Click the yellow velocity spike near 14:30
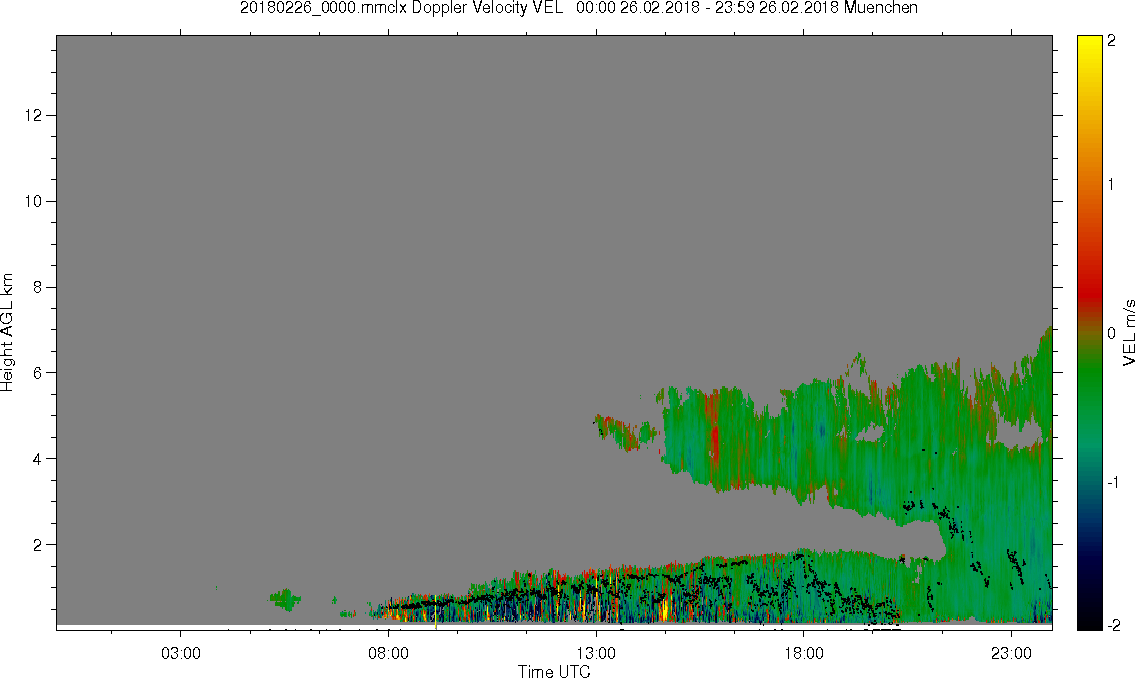 click(x=664, y=608)
